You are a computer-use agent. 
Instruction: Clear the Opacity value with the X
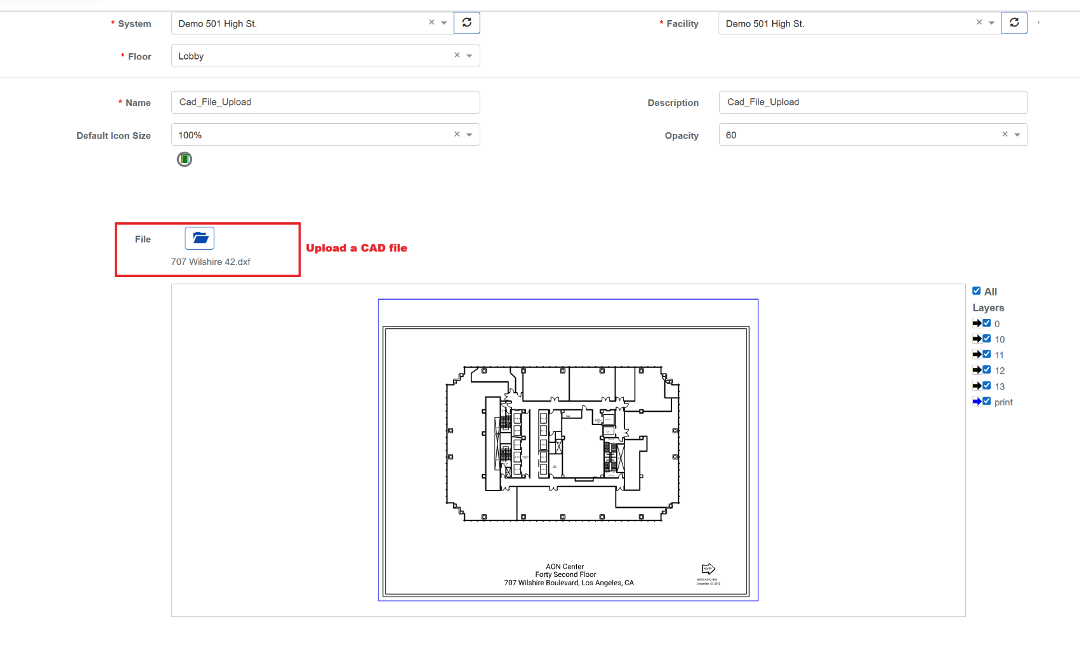pyautogui.click(x=1005, y=135)
